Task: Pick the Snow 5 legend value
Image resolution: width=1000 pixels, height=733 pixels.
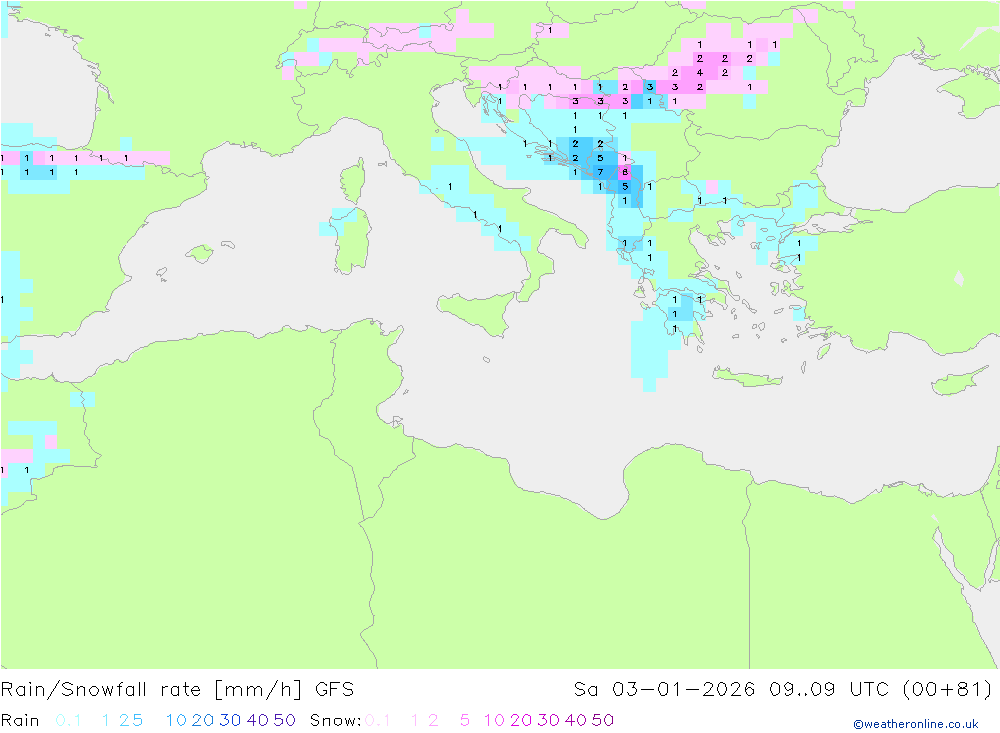Action: 465,720
